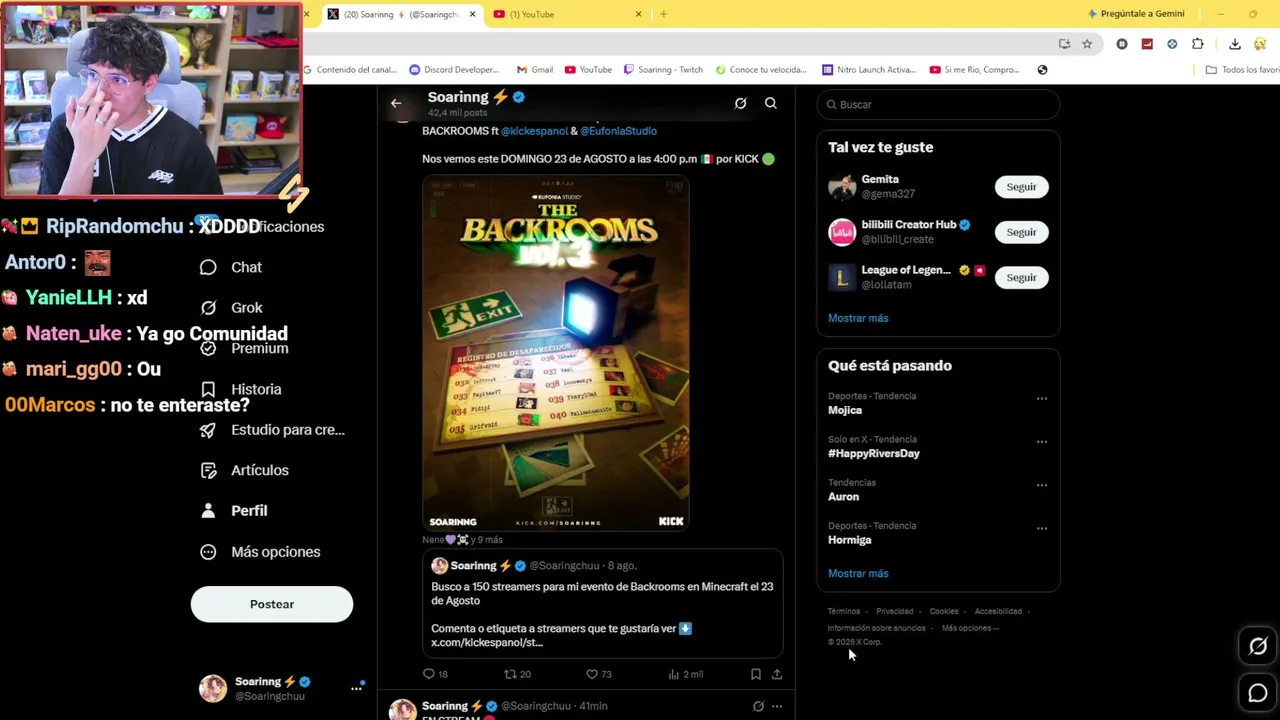Screen dimensions: 1280x720
Task: Open more options for Auron trend
Action: [x=1042, y=485]
